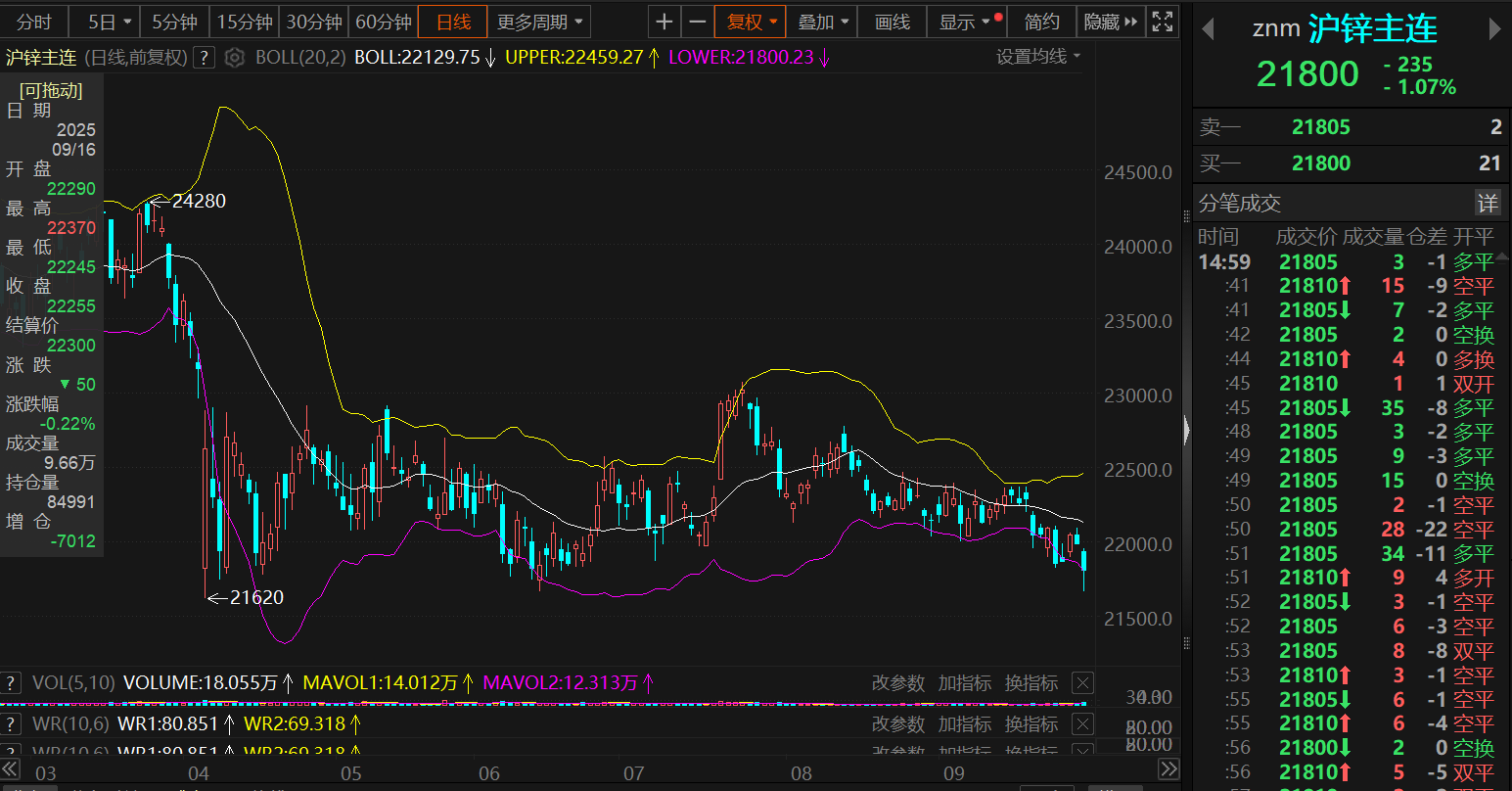Screen dimensions: 1512x791
Task: Open BOLL indicator settings gear
Action: (234, 58)
